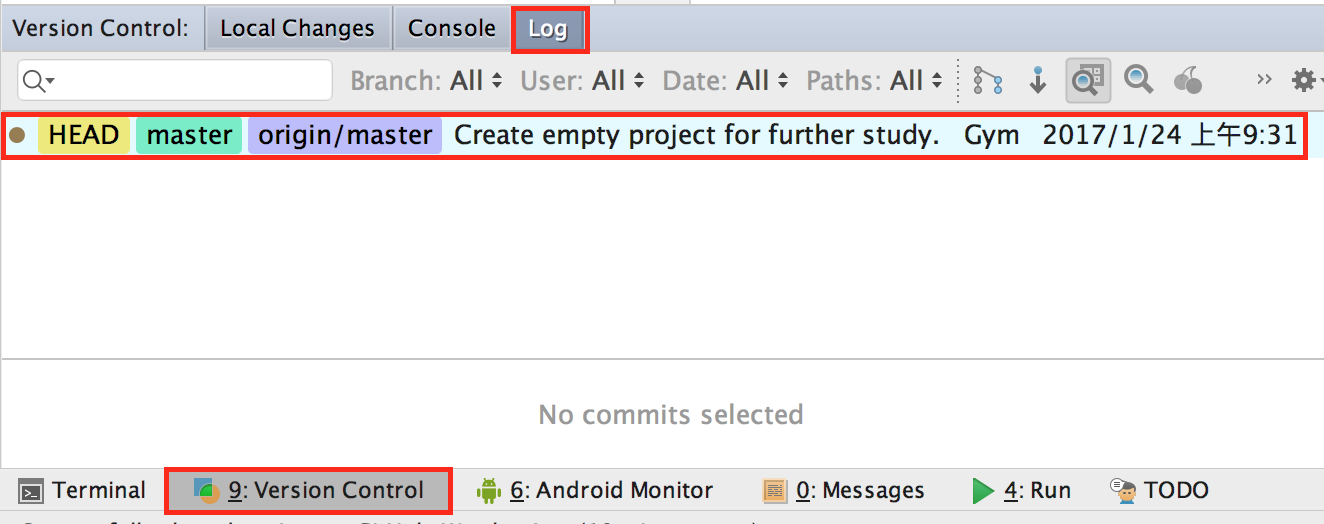Click the Go To Hash/Branch/Tag arrow icon
The height and width of the screenshot is (524, 1324).
1038,80
